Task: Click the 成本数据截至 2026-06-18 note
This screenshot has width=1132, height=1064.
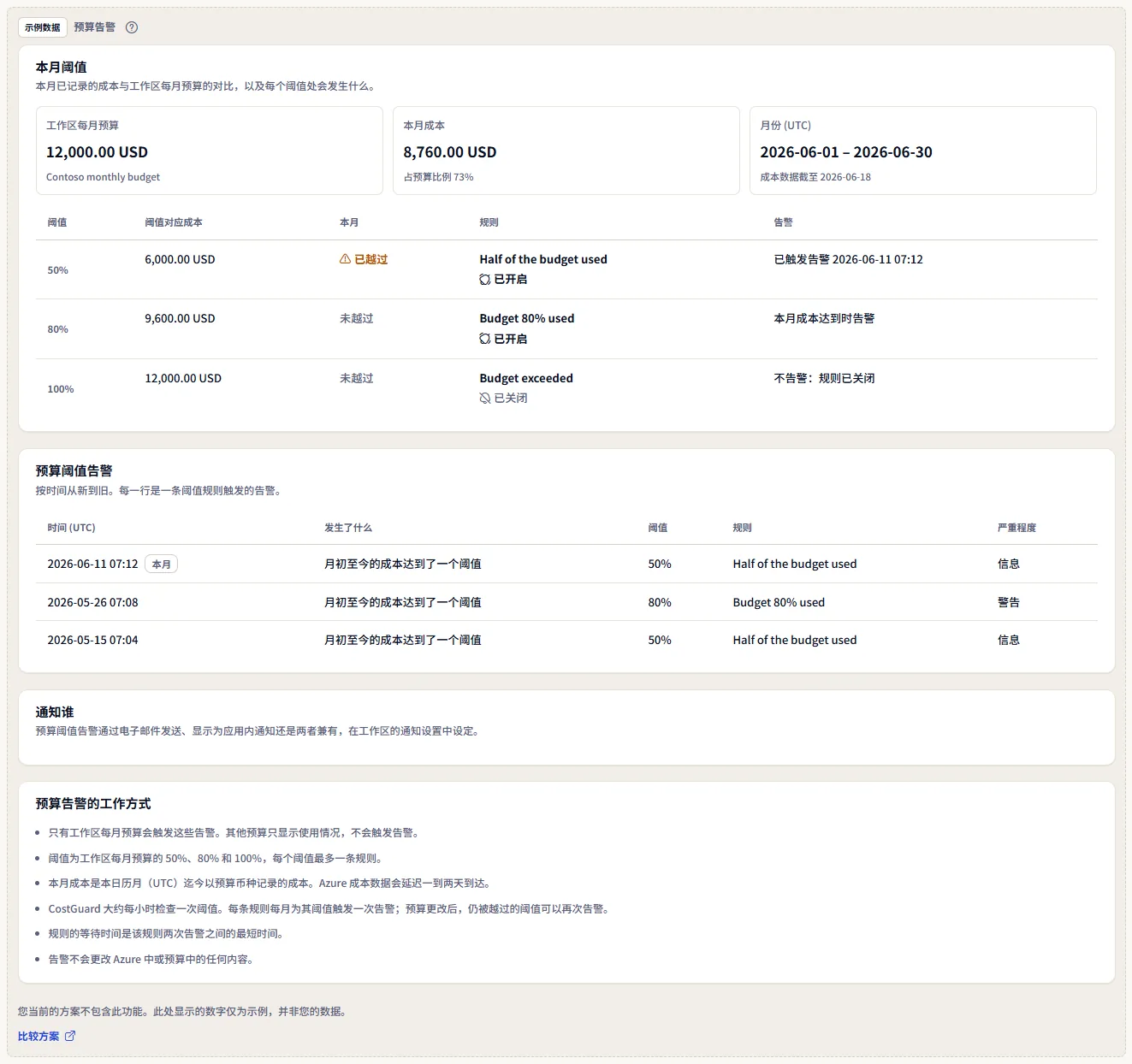Action: 815,177
